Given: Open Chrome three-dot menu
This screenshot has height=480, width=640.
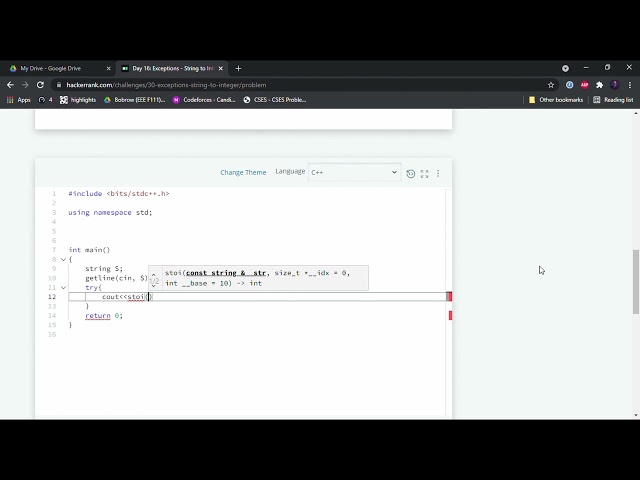Looking at the screenshot, I should click(x=630, y=85).
